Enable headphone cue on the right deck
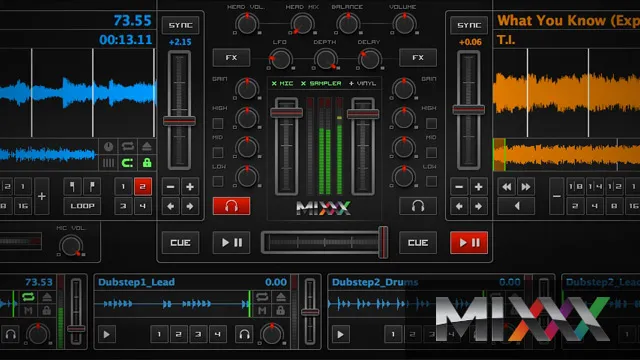640x360 pixels. point(418,206)
